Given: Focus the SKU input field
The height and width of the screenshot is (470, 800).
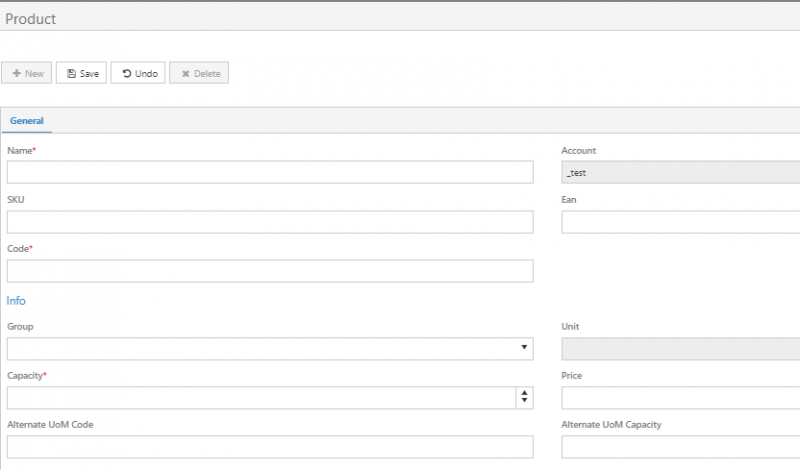Looking at the screenshot, I should [x=270, y=222].
